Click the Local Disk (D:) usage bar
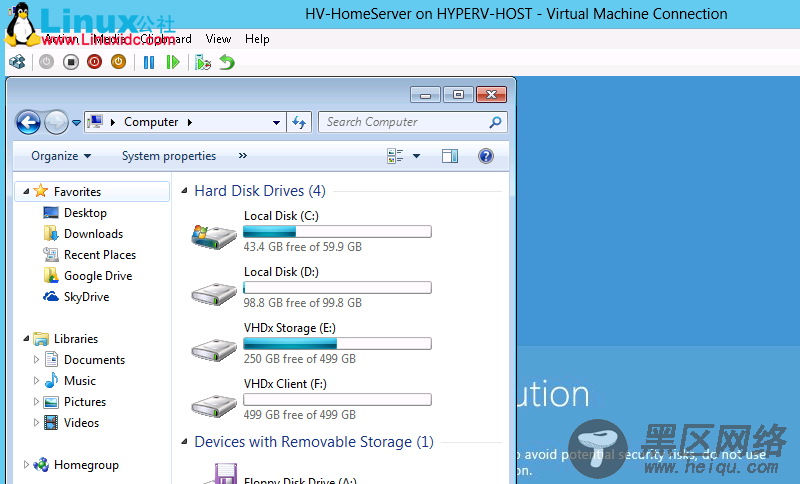 click(337, 288)
